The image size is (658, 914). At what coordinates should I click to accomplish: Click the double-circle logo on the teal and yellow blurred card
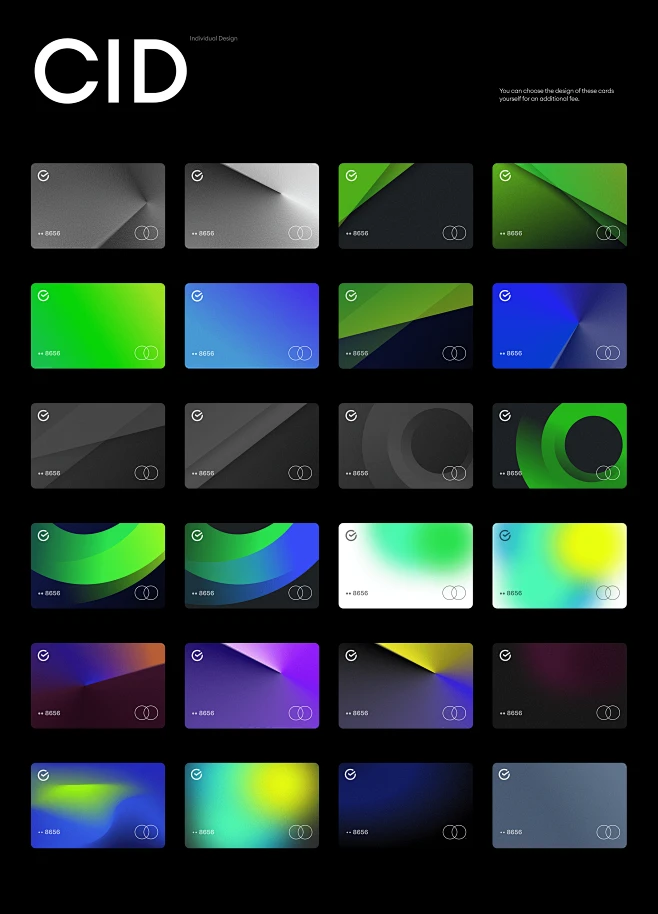pyautogui.click(x=300, y=832)
